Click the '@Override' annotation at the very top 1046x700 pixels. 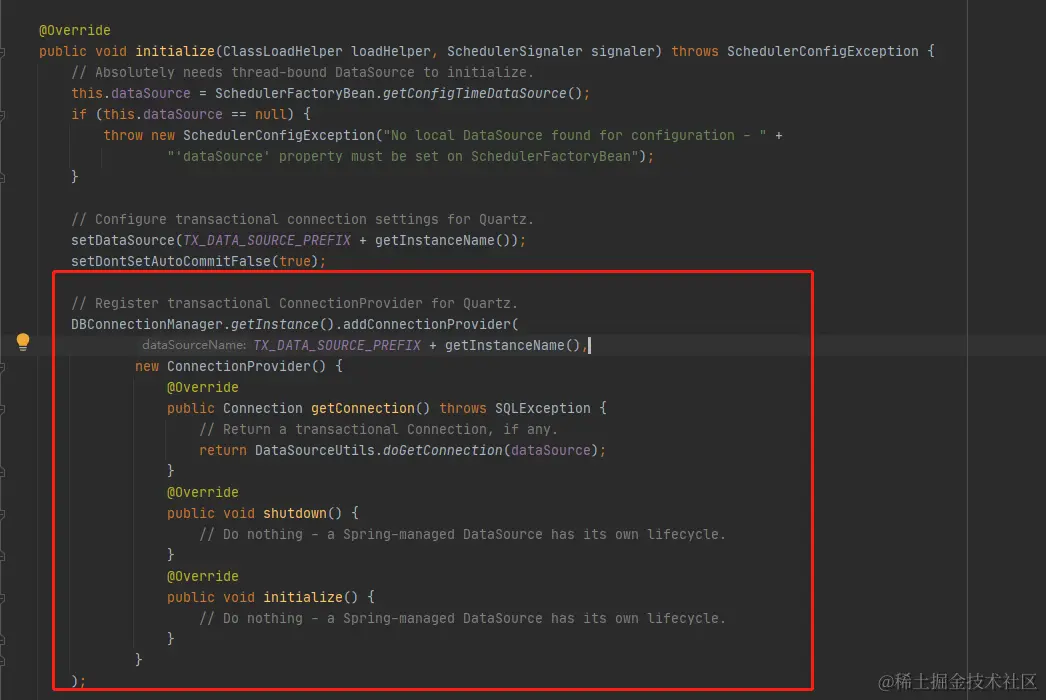[75, 30]
